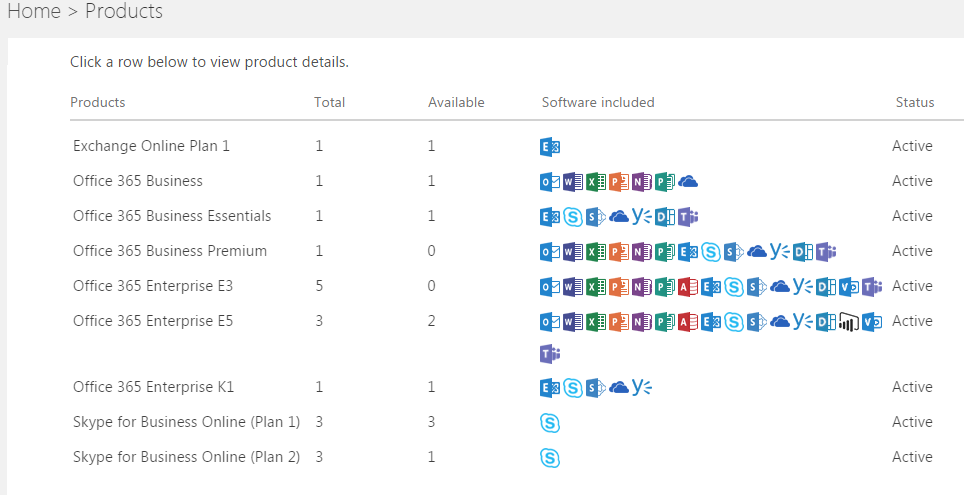
Task: Click the Access icon in Enterprise E3 row
Action: 687,287
